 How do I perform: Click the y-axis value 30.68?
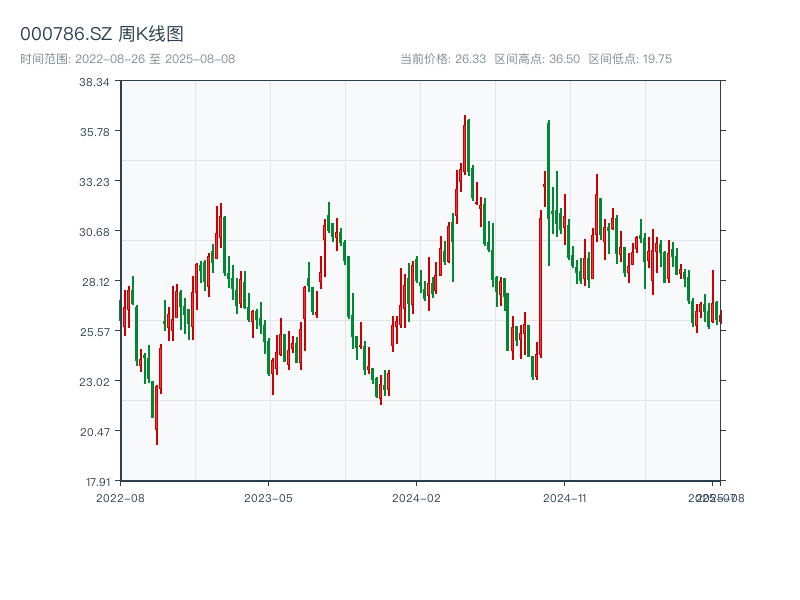tap(94, 232)
